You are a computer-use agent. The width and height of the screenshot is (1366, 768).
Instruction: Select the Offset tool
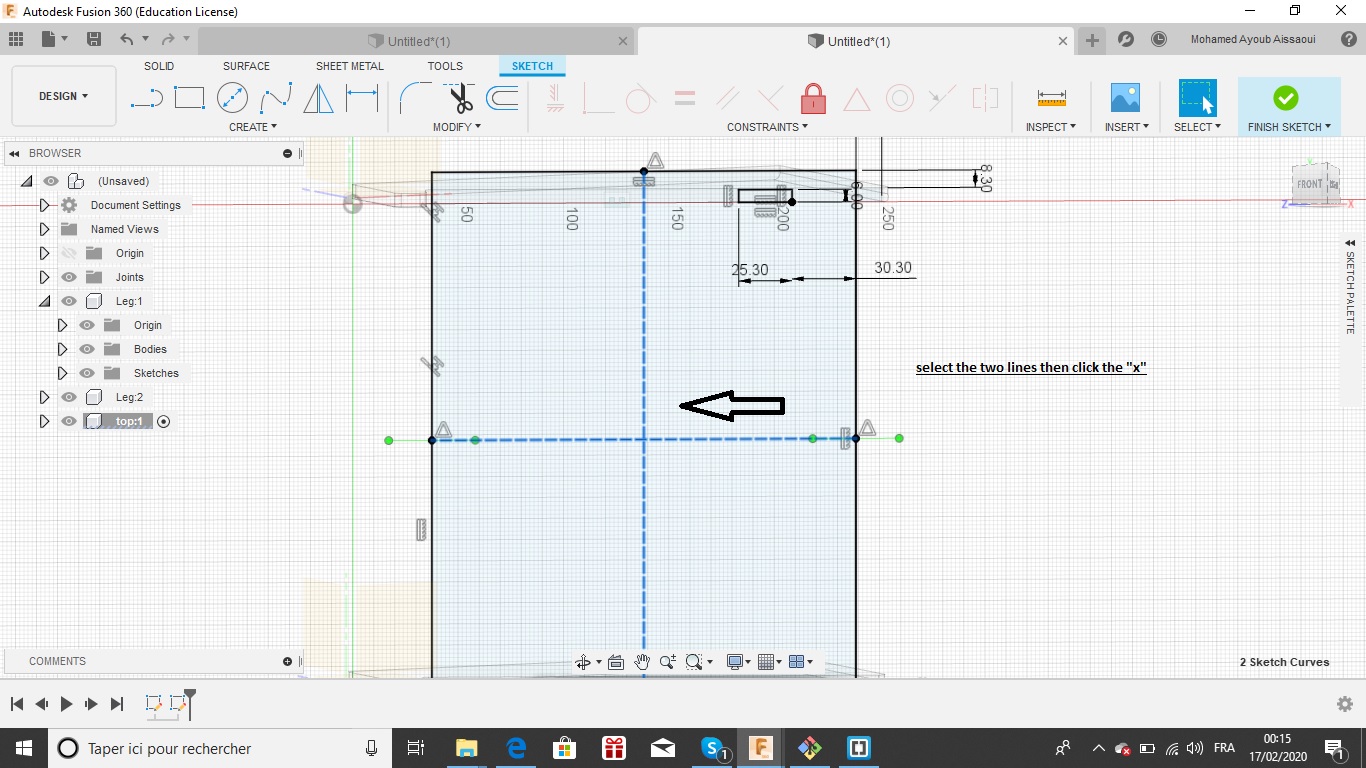tap(502, 98)
